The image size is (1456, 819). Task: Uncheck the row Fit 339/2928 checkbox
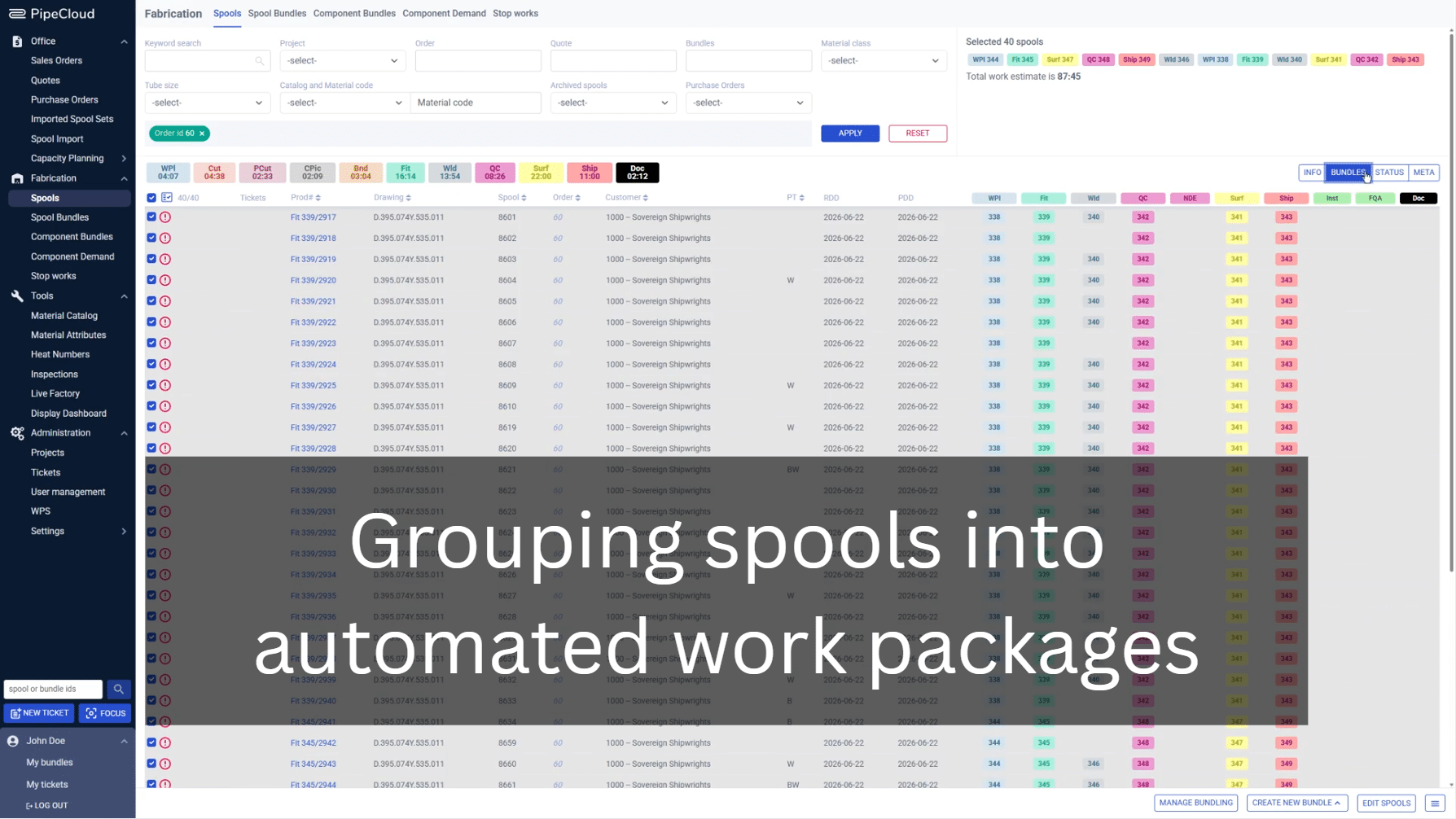151,448
